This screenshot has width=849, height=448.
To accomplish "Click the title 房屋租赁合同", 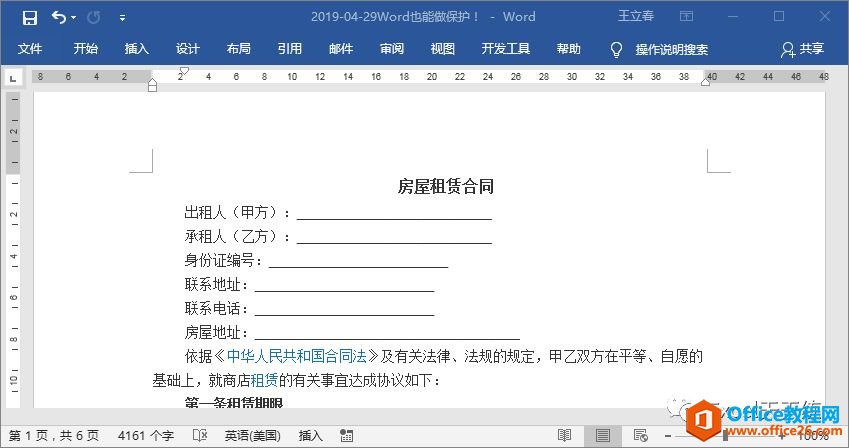I will click(x=445, y=186).
